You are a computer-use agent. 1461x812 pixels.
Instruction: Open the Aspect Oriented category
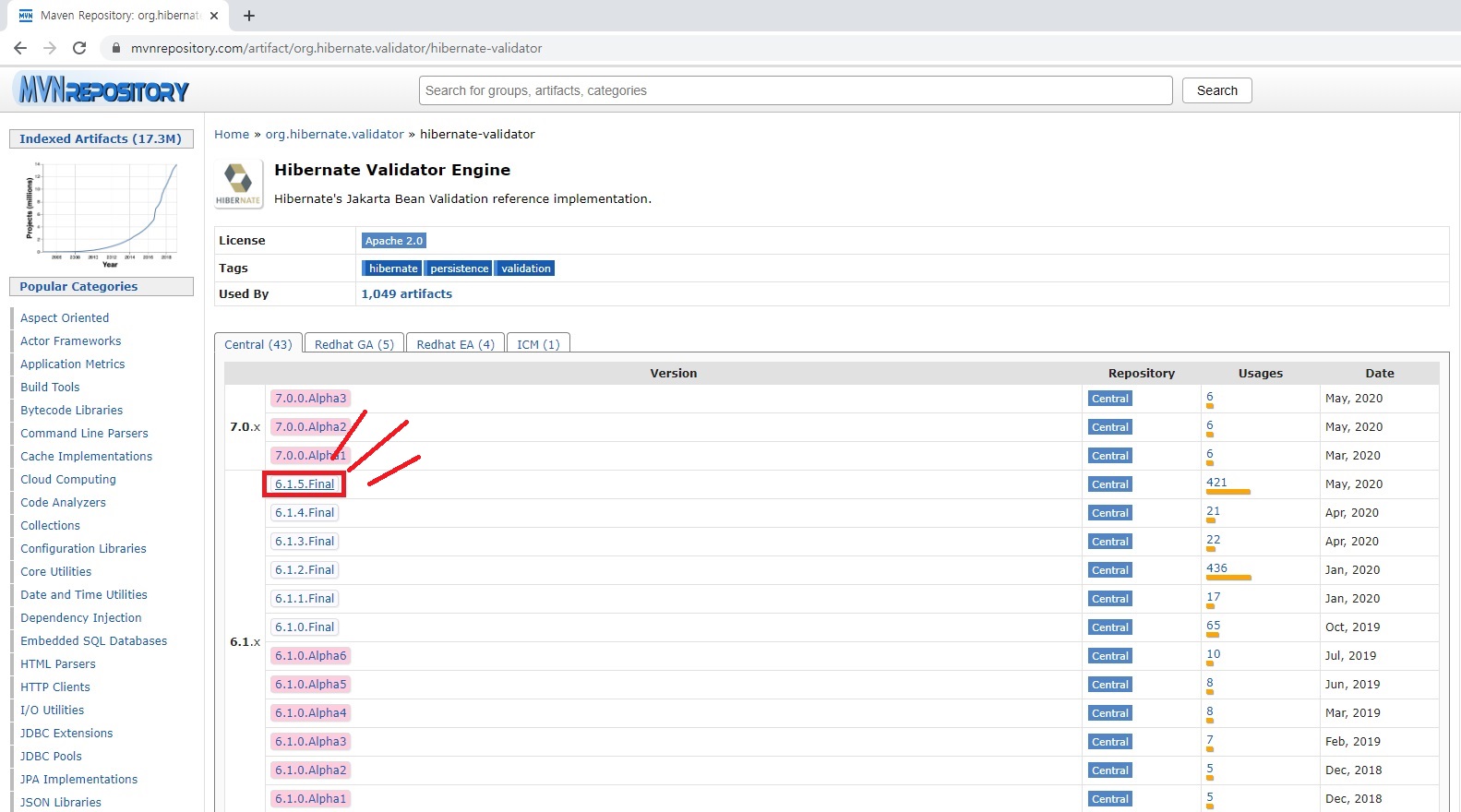pyautogui.click(x=65, y=318)
